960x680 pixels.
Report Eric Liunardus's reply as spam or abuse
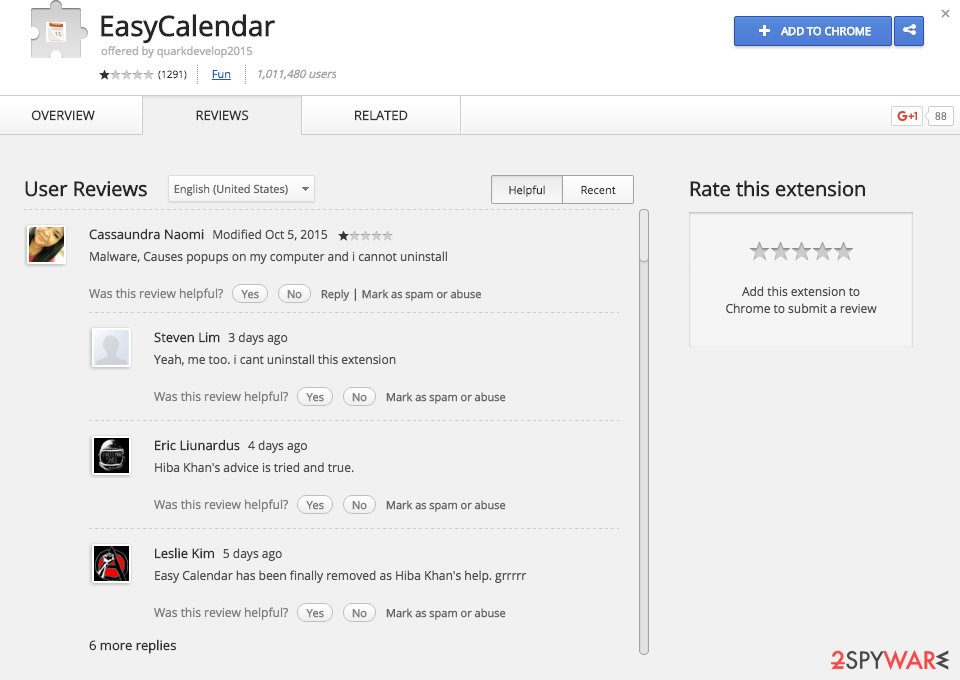pos(446,505)
